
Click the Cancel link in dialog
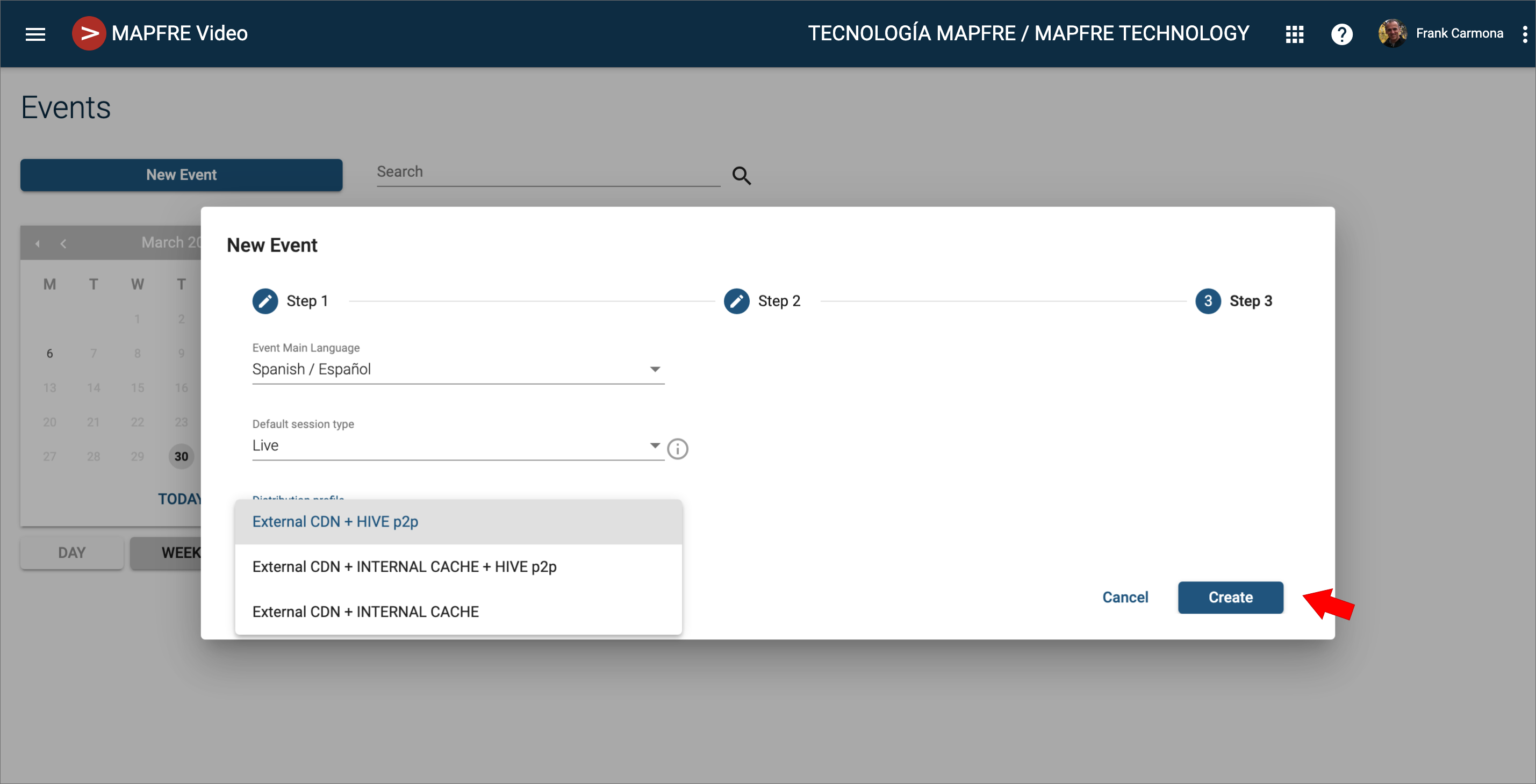[x=1124, y=598]
